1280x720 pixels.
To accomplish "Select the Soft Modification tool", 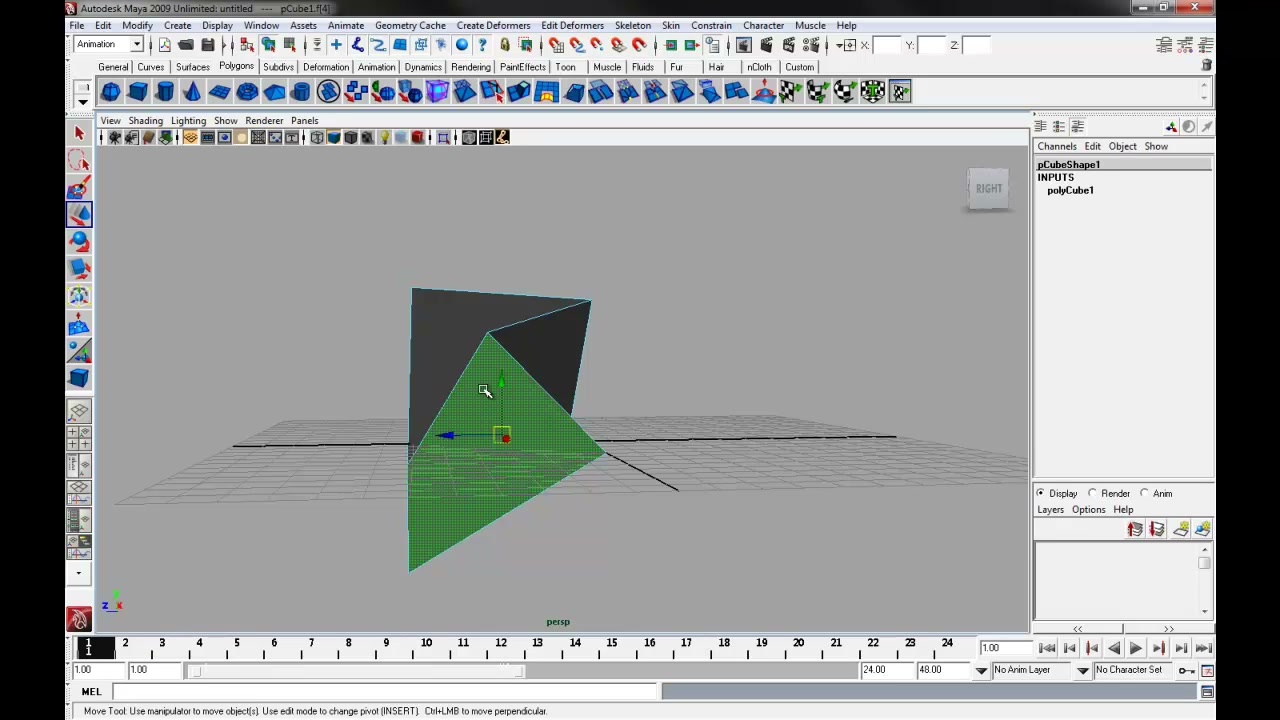I will (79, 323).
